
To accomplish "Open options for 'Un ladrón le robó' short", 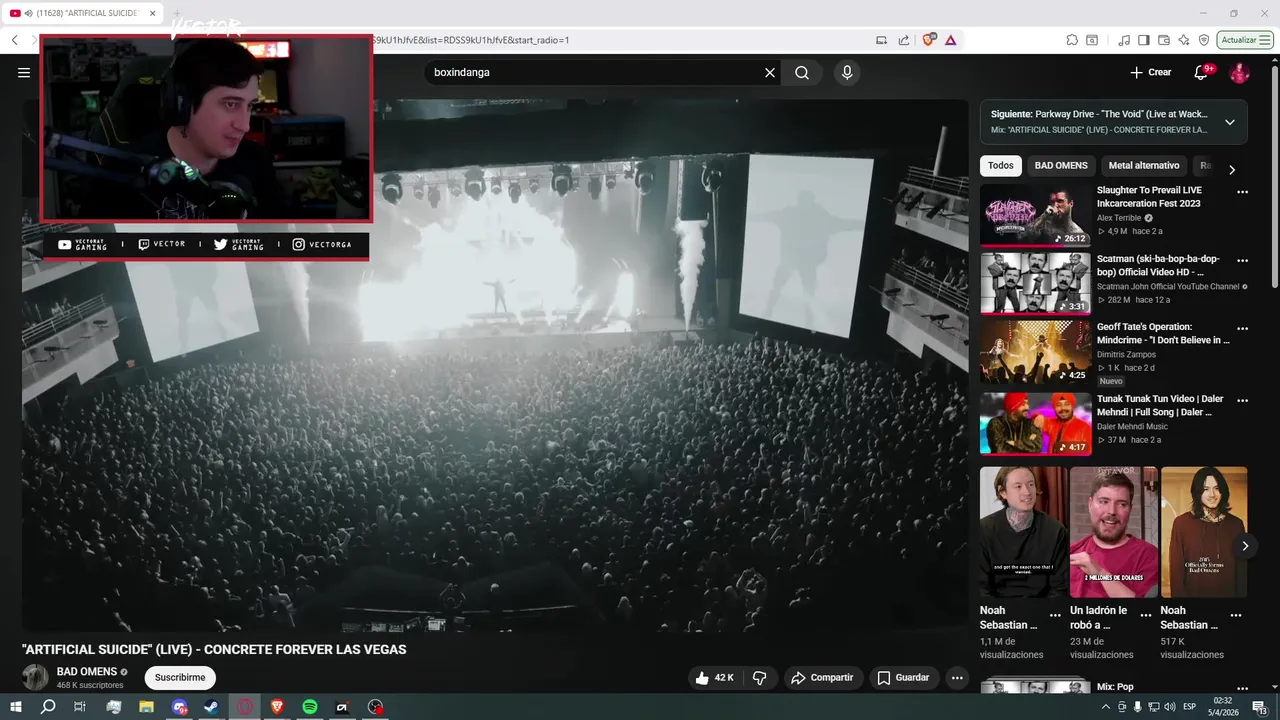I will coord(1146,616).
